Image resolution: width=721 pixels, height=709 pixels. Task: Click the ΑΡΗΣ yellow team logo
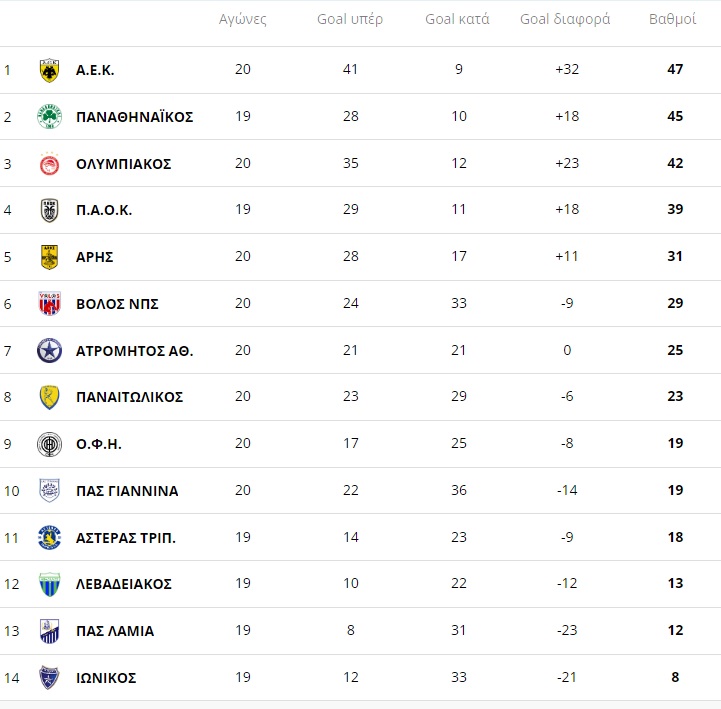[49, 257]
